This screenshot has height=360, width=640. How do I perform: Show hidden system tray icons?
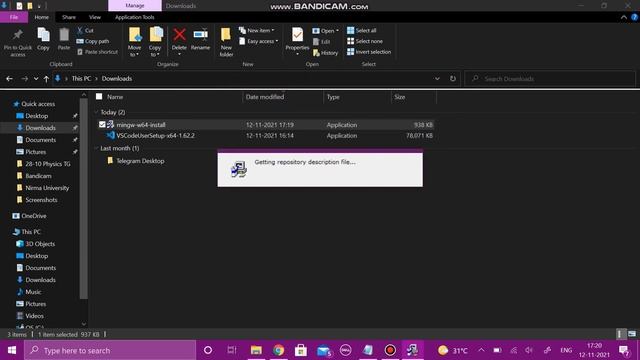click(481, 350)
